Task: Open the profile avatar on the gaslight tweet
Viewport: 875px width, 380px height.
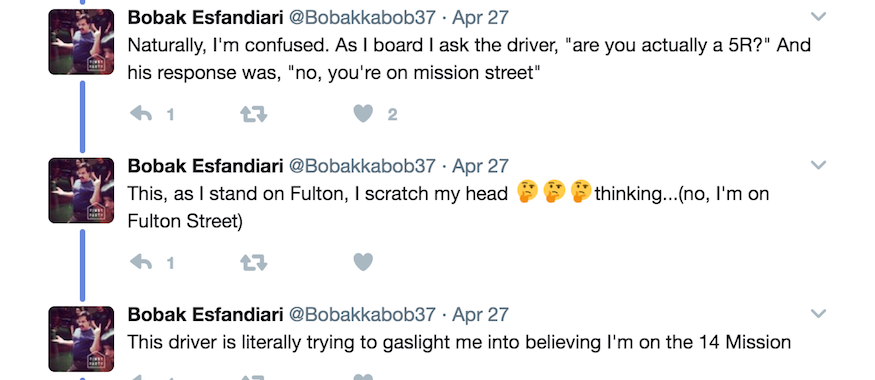Action: tap(81, 339)
